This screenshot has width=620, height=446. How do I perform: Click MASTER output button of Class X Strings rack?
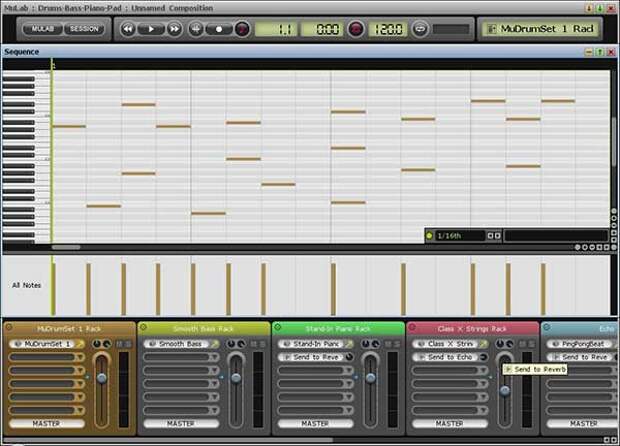tap(450, 423)
